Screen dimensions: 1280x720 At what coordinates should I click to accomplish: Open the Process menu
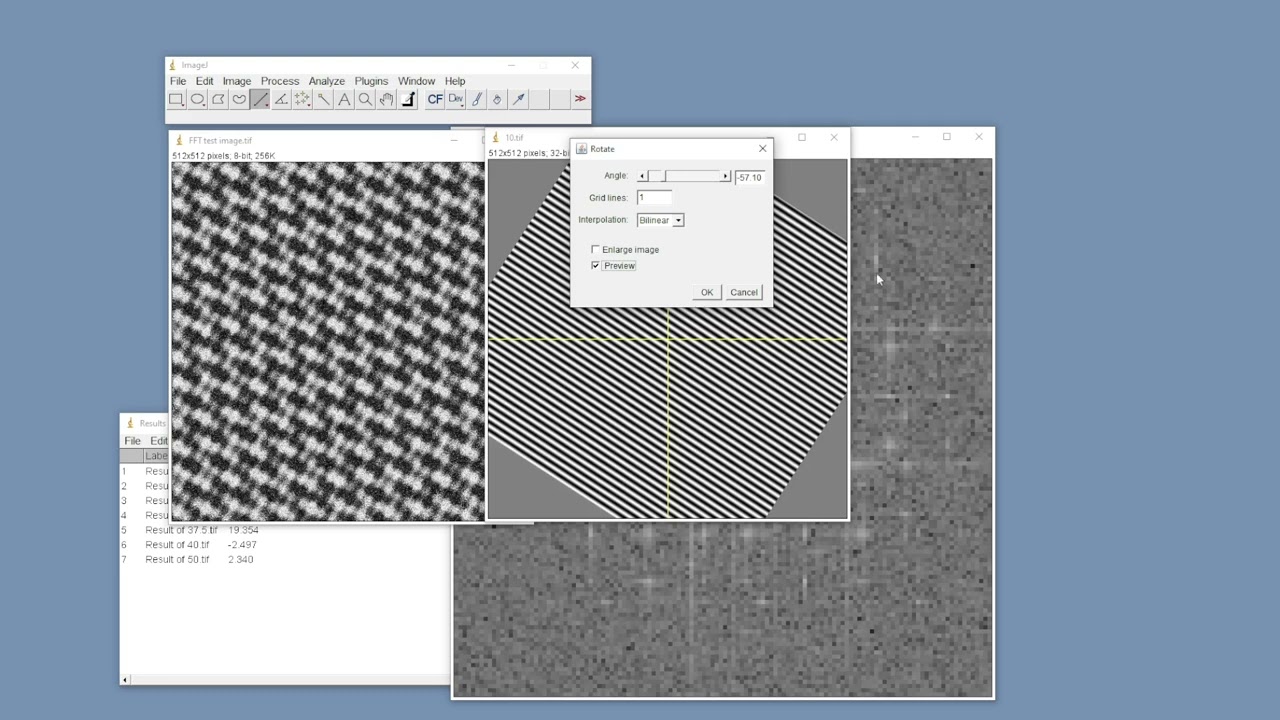point(280,81)
